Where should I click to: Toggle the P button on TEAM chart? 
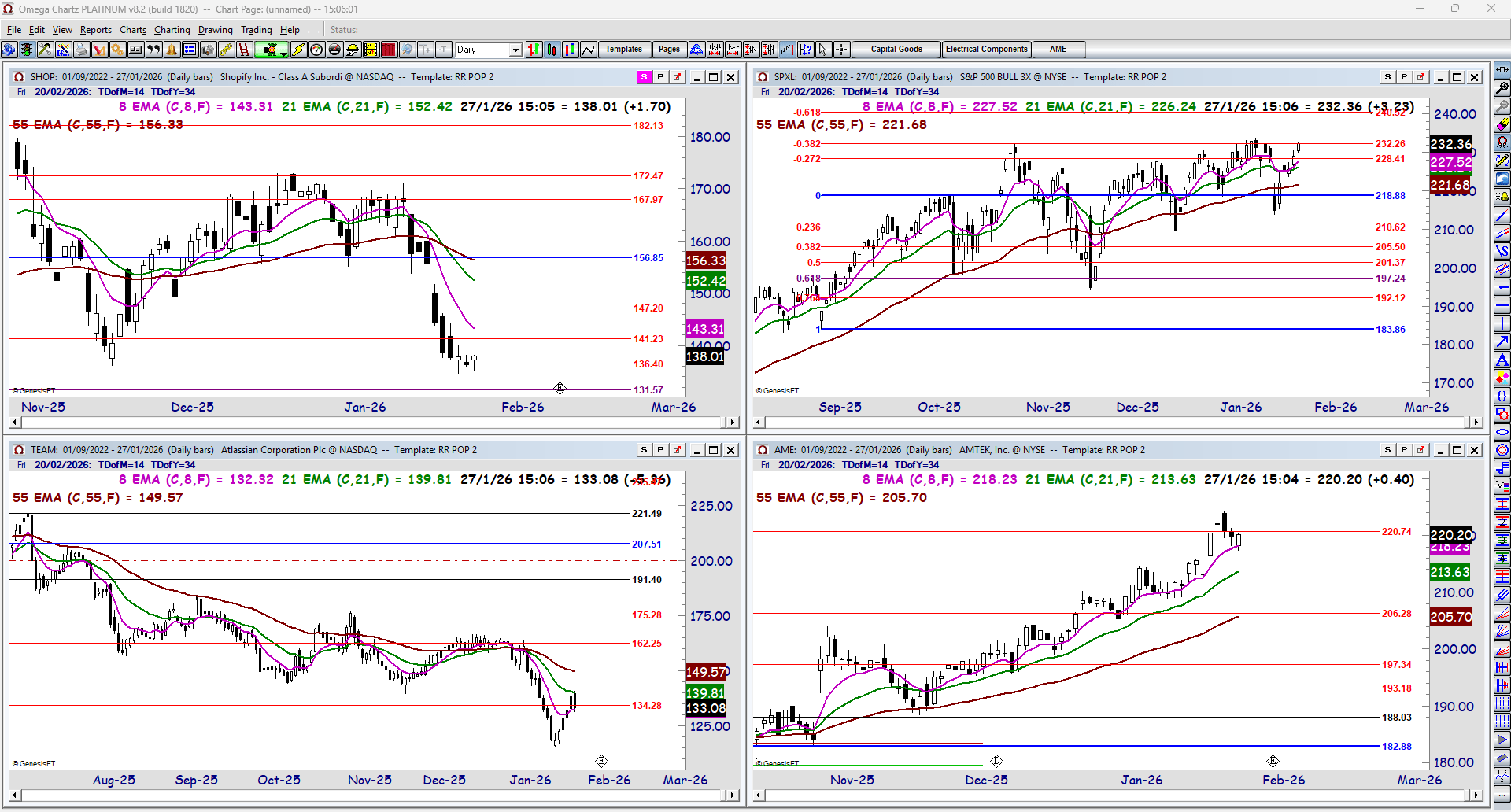(x=660, y=450)
